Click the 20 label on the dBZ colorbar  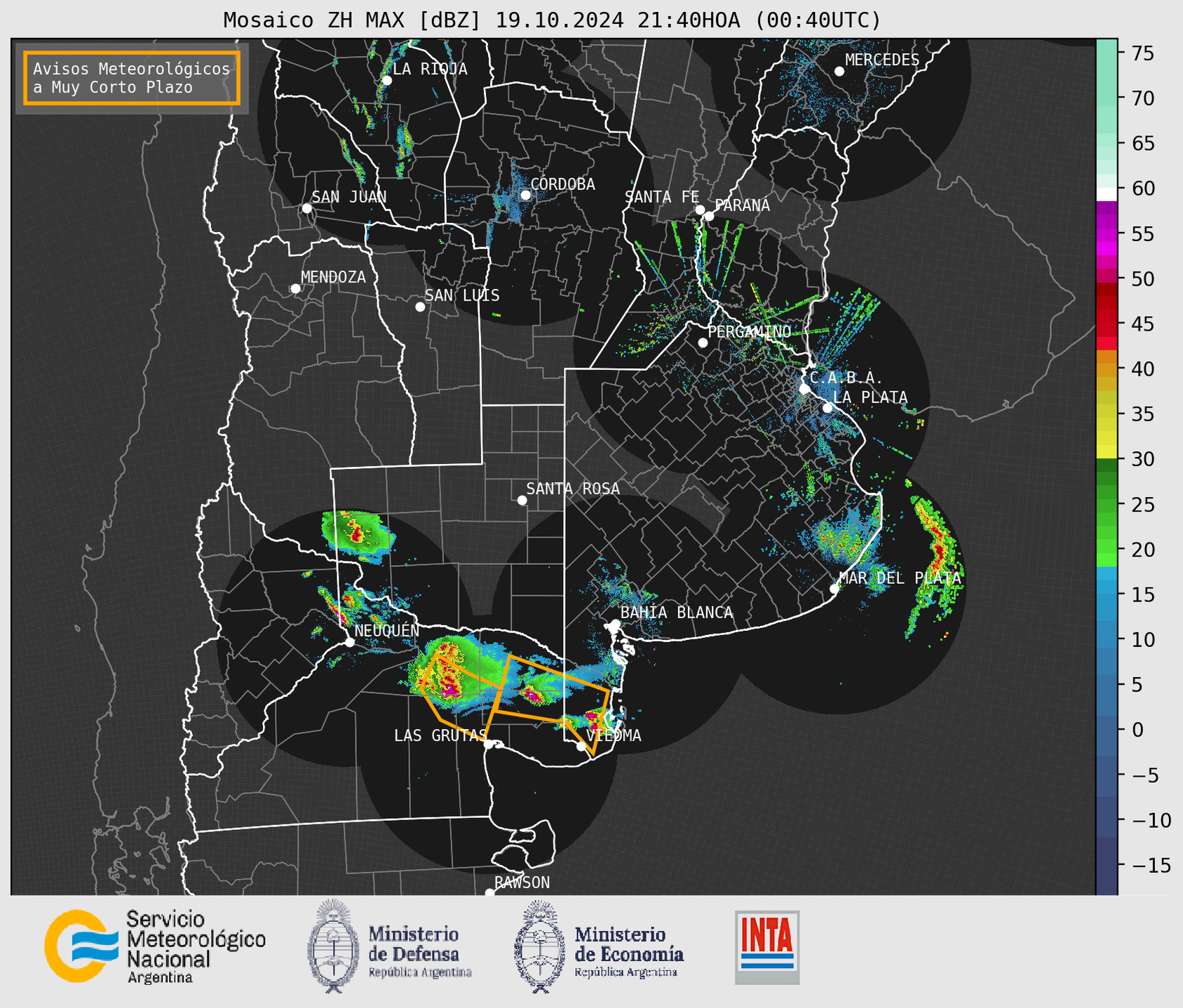tap(1142, 550)
